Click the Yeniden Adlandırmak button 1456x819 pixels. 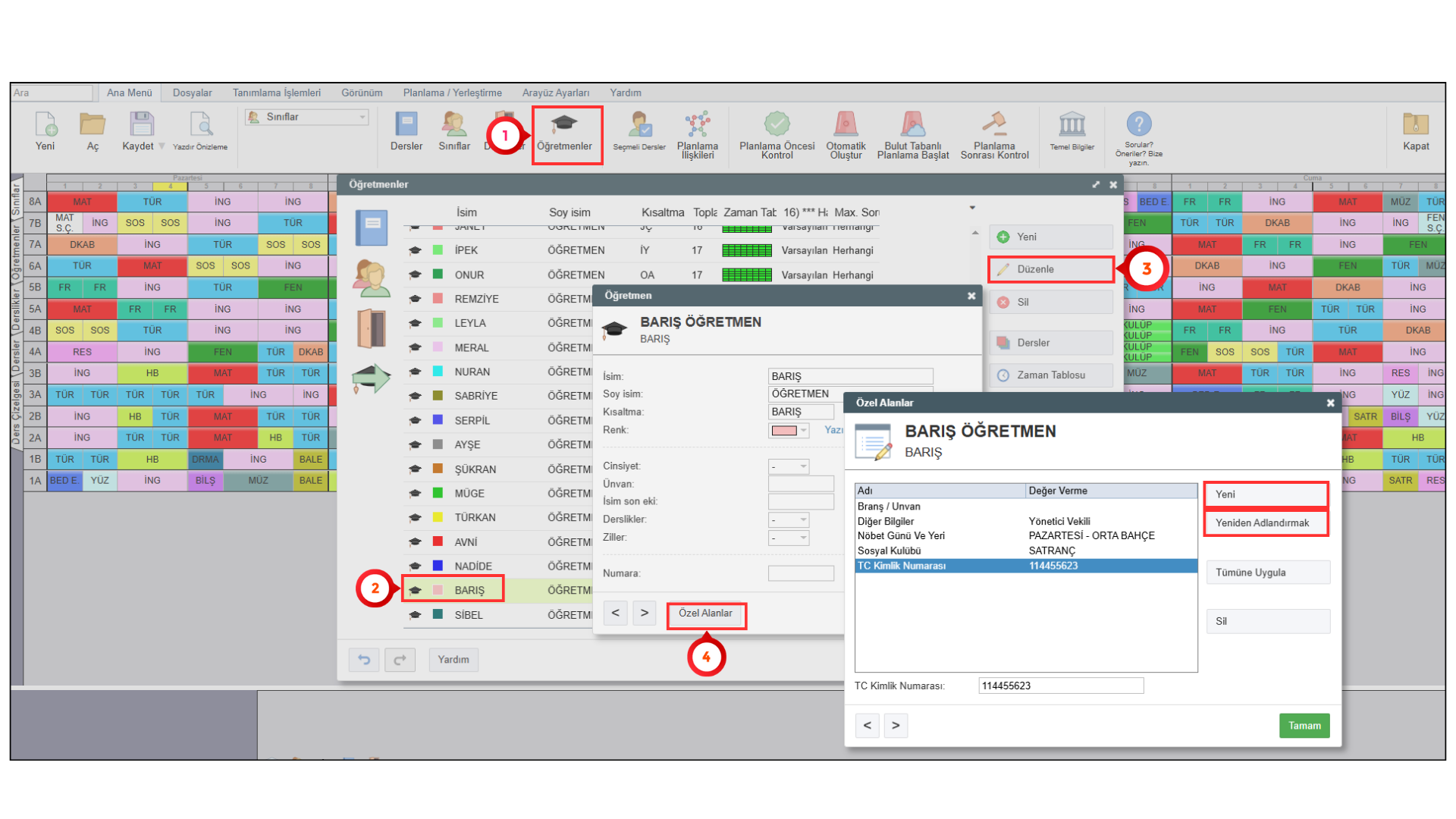click(x=1266, y=523)
